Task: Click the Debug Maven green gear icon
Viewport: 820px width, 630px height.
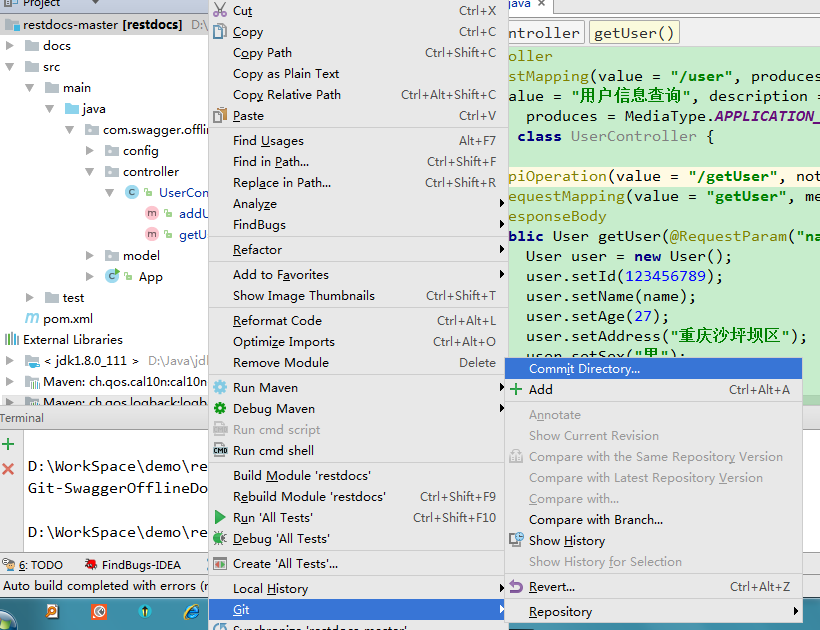Action: click(220, 408)
